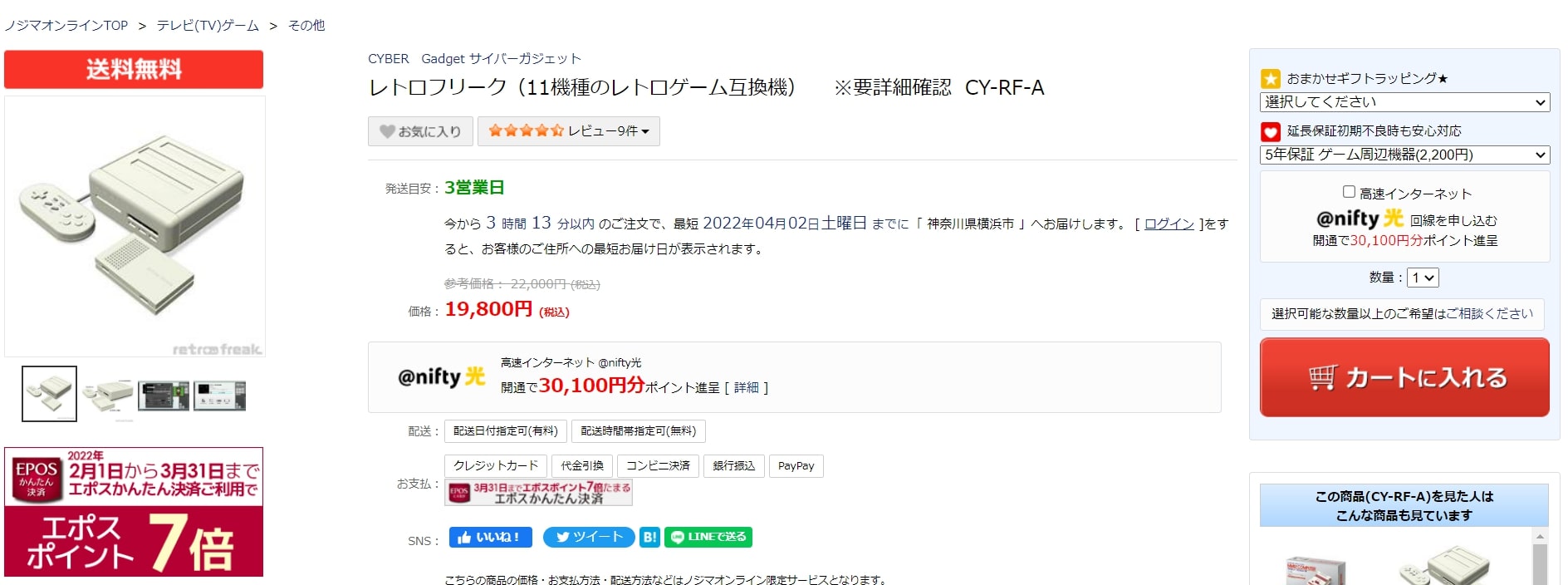1568x585 pixels.
Task: Click the Hatena B! bookmark icon
Action: 649,537
